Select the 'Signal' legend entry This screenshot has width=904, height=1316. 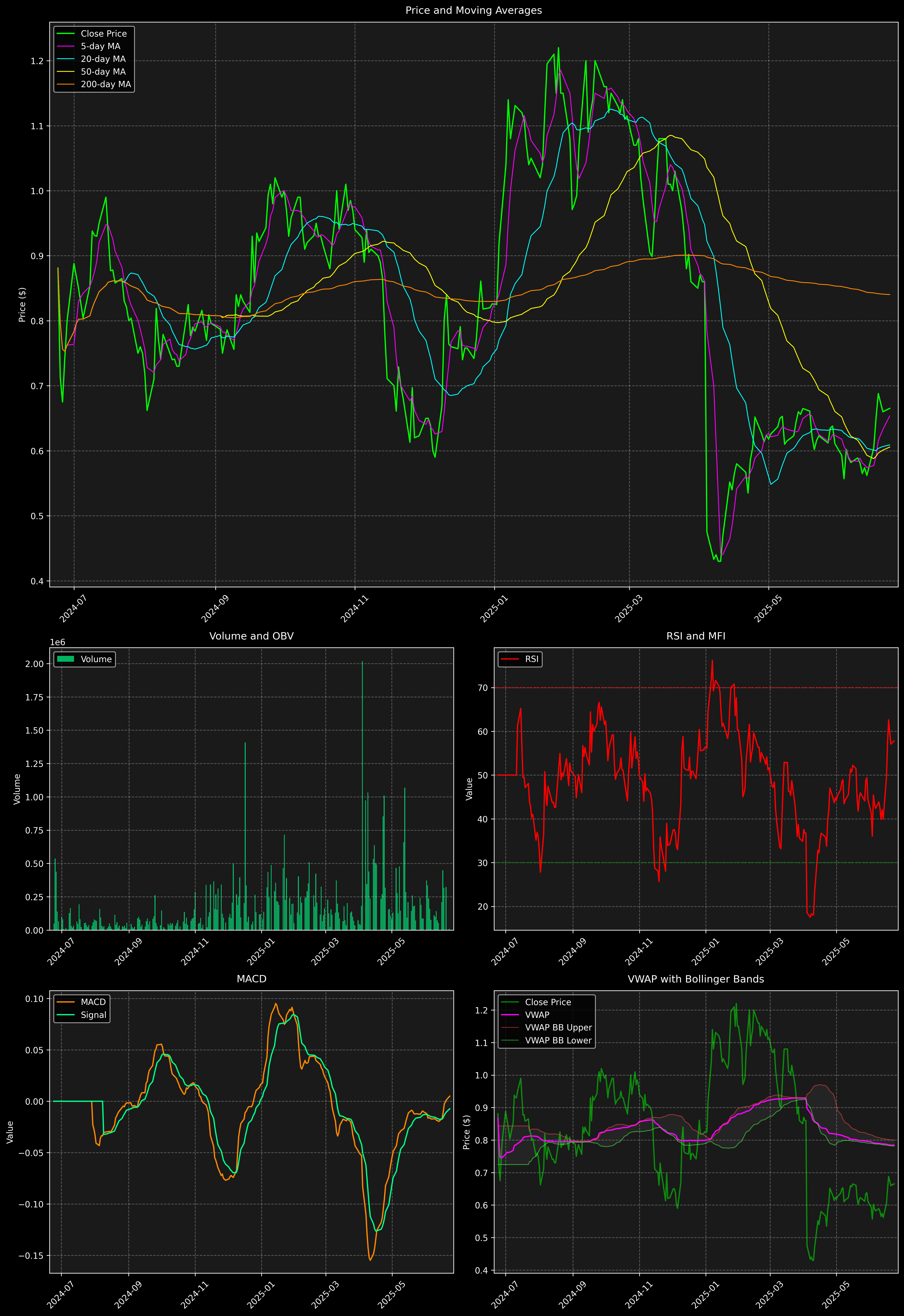[x=93, y=1015]
